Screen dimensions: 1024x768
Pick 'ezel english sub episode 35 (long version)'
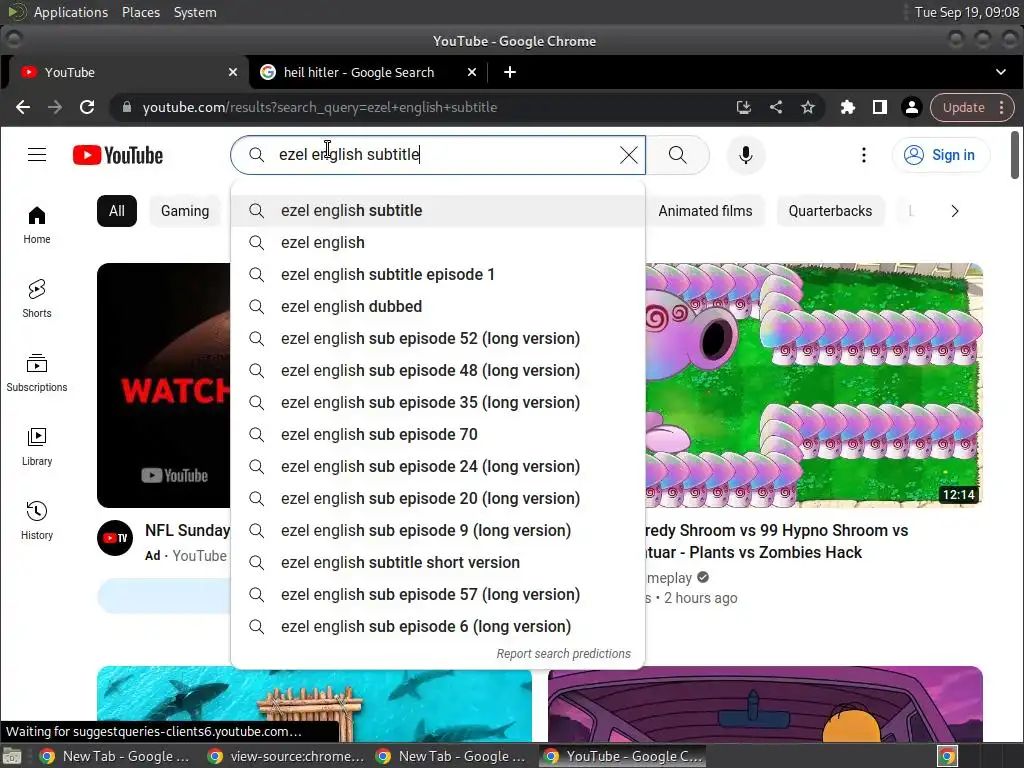coord(438,402)
